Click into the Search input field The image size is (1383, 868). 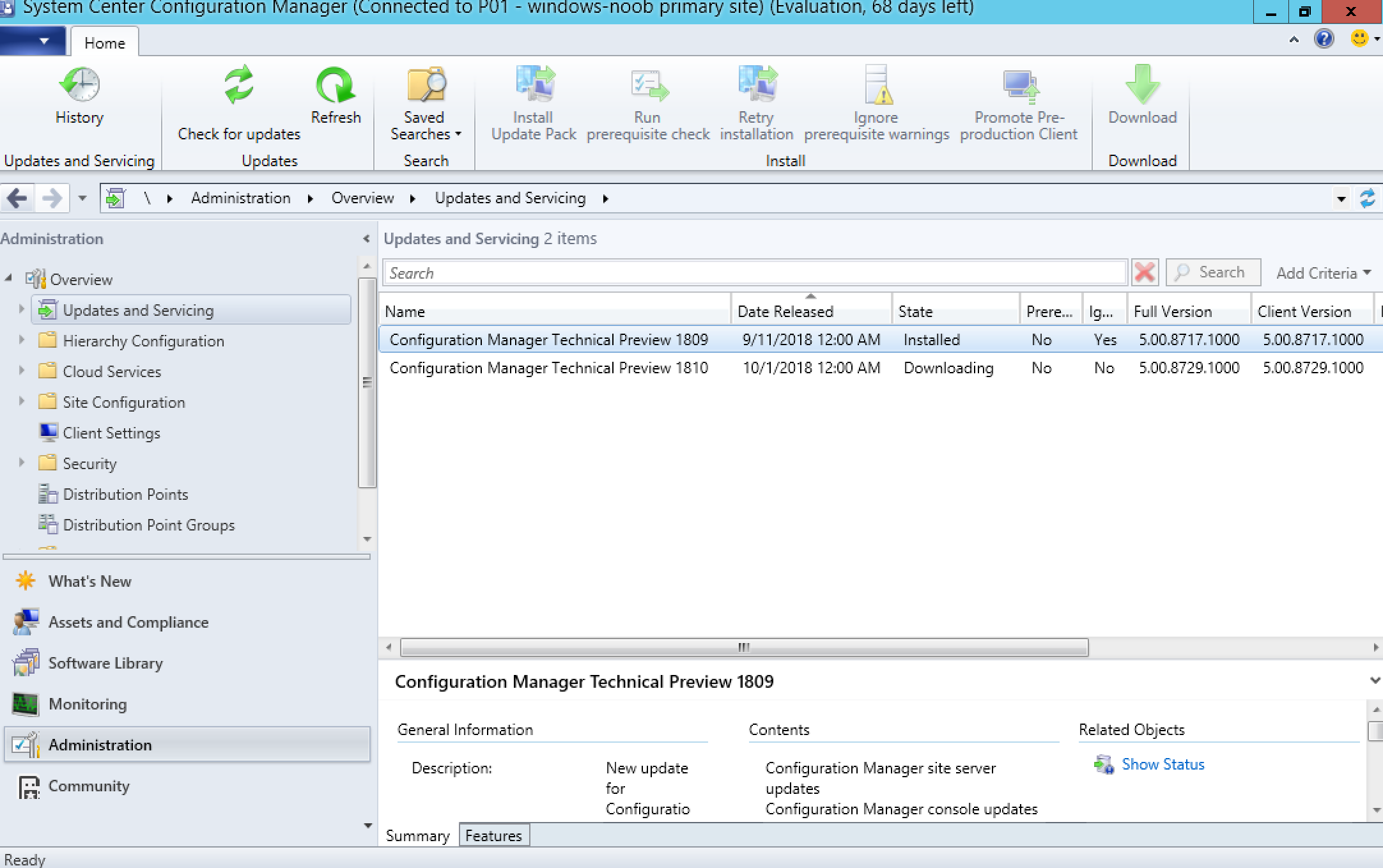click(x=754, y=273)
